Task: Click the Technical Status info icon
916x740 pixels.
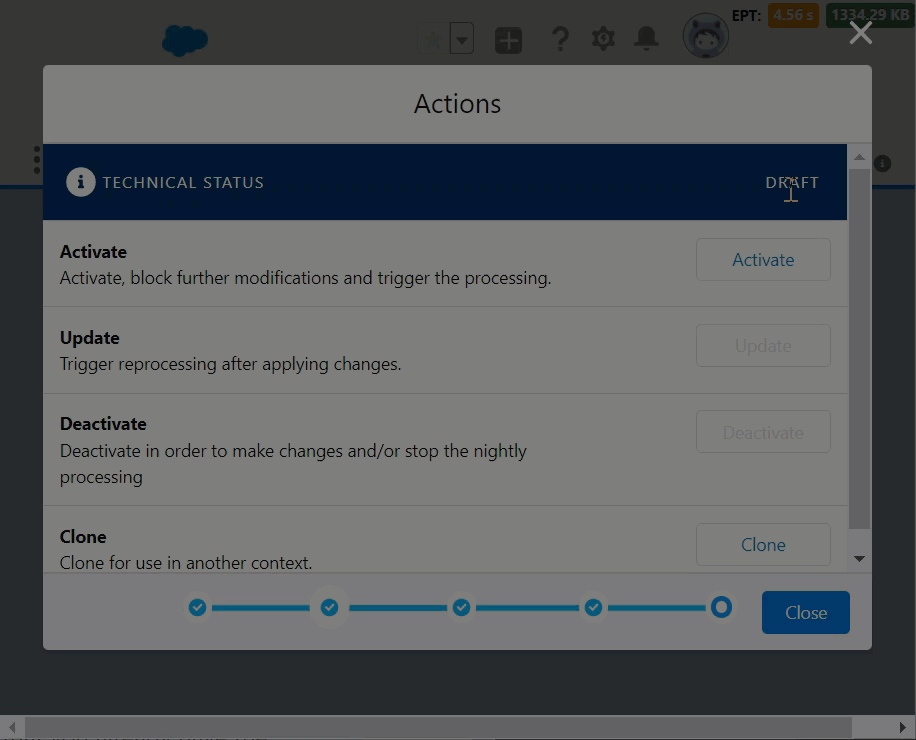Action: (80, 182)
